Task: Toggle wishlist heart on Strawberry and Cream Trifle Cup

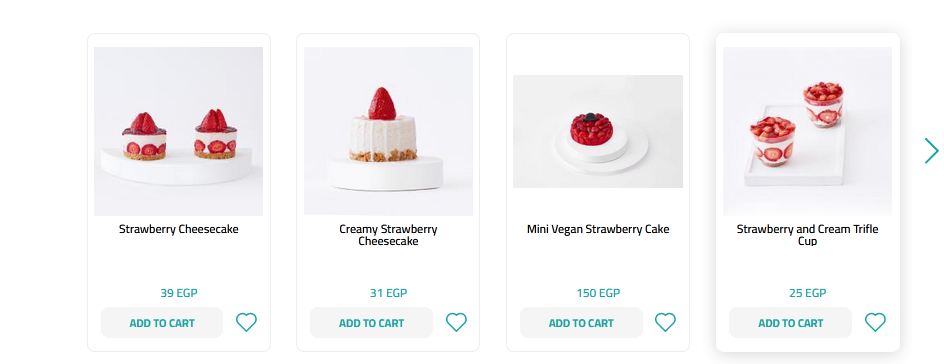Action: [x=875, y=322]
